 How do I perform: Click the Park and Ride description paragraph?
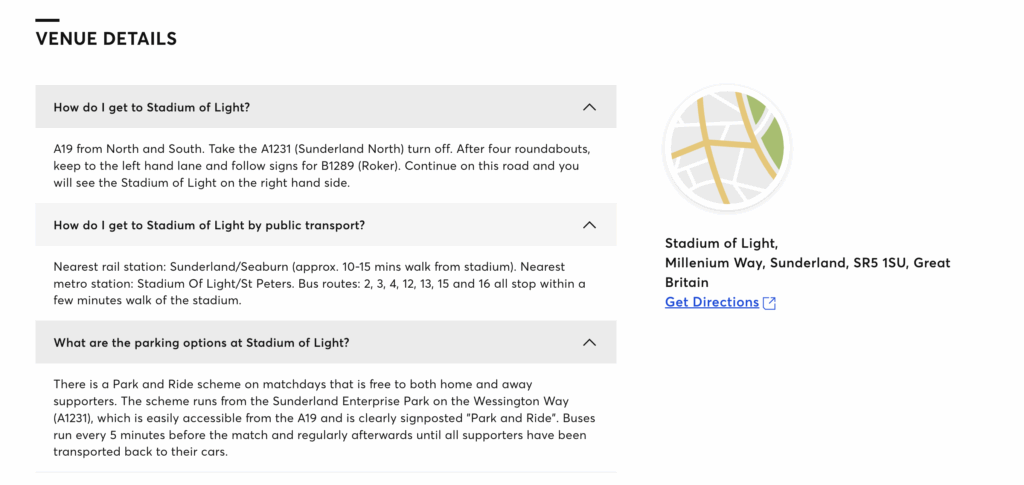tap(324, 418)
